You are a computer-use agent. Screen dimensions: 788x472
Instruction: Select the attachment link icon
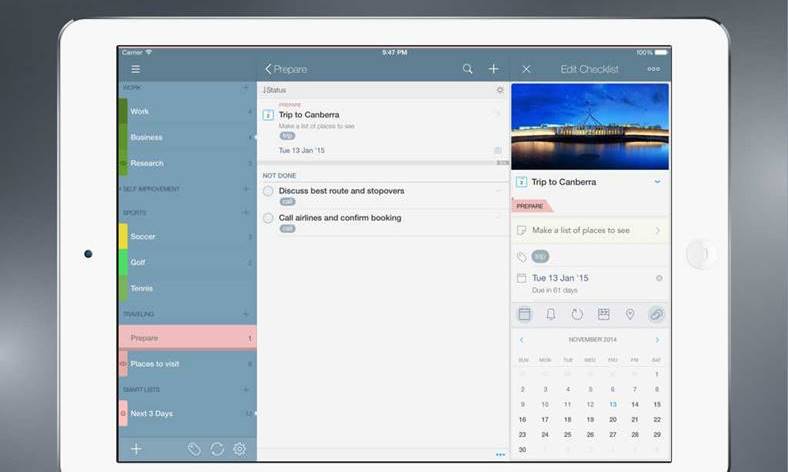coord(656,314)
